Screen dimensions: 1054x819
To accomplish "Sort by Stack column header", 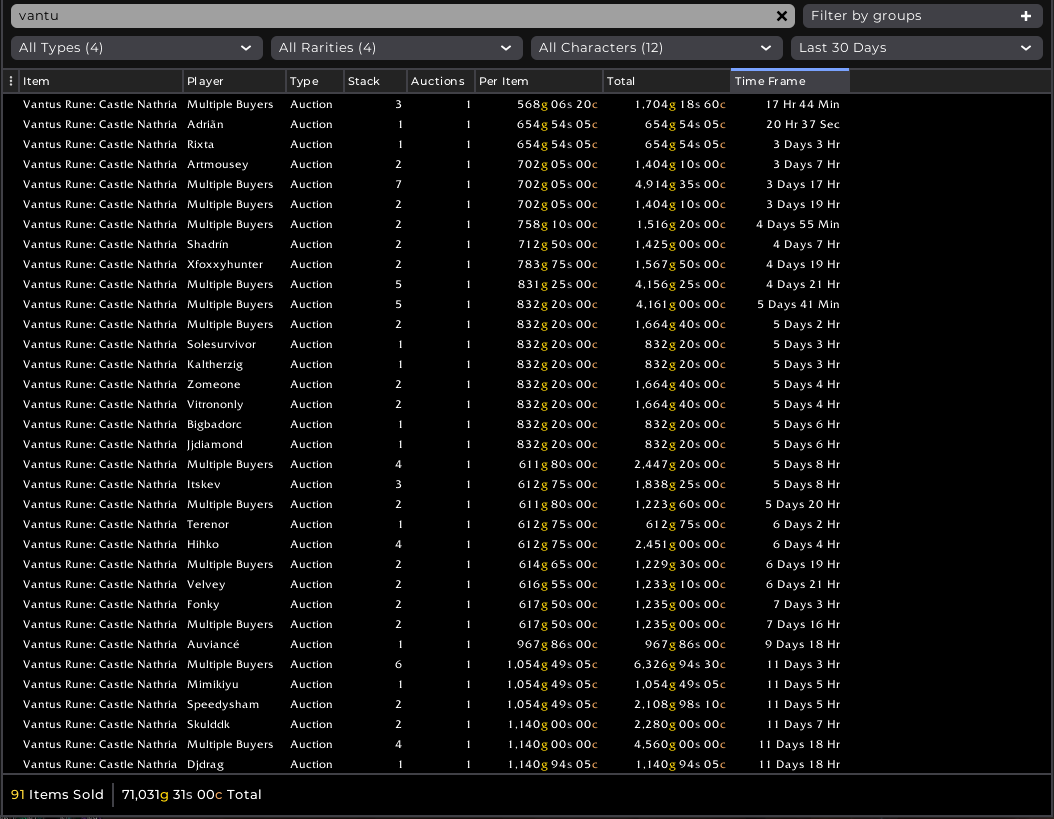I will pyautogui.click(x=375, y=81).
